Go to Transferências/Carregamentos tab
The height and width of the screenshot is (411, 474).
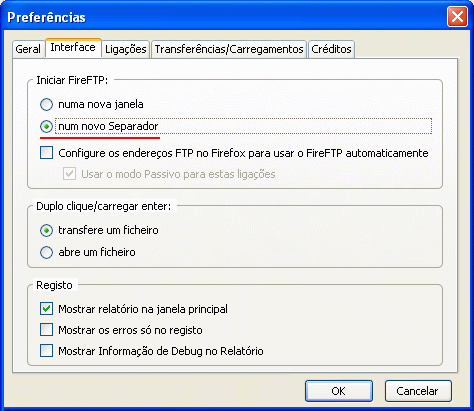click(x=229, y=49)
